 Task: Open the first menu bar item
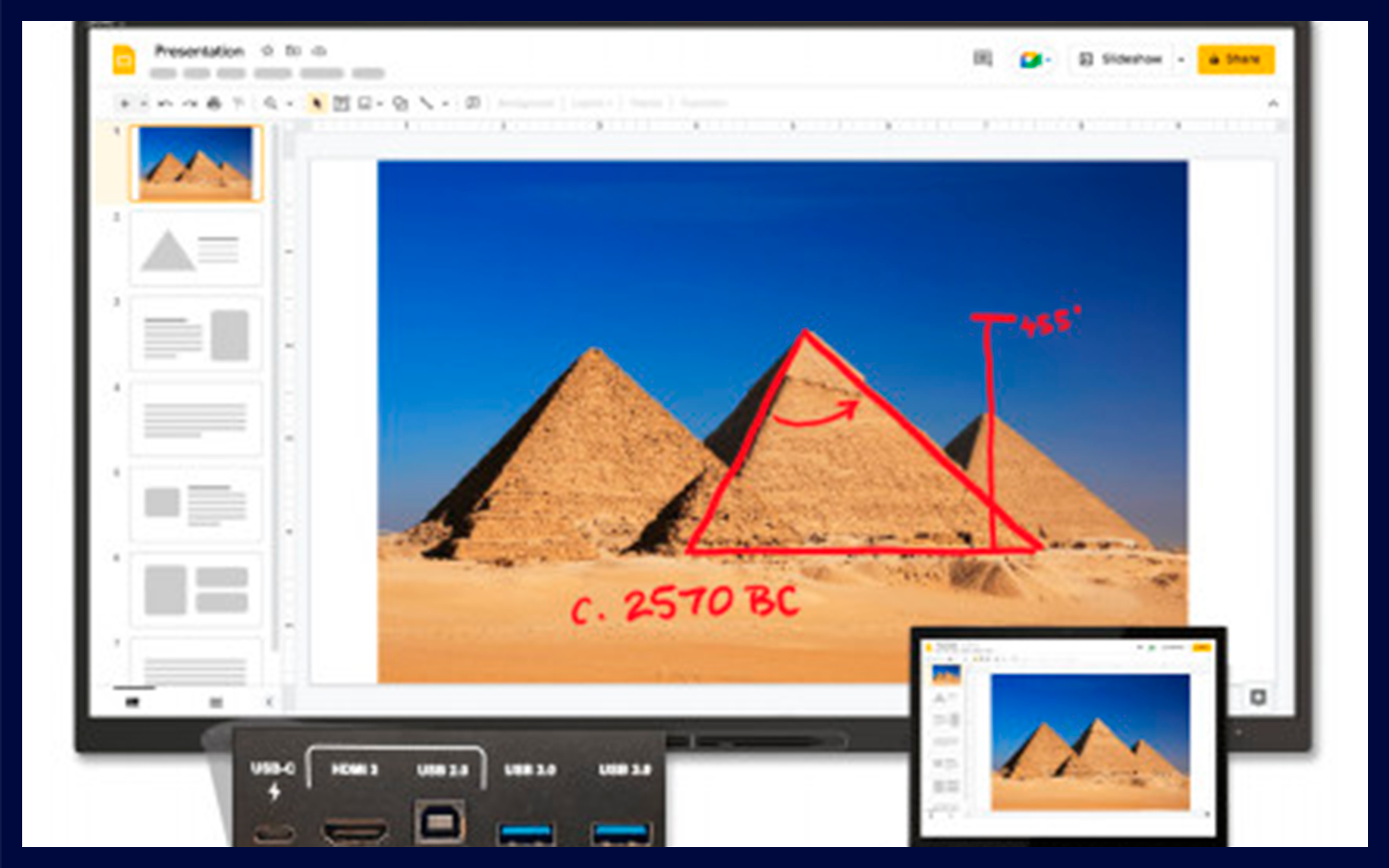(x=163, y=73)
